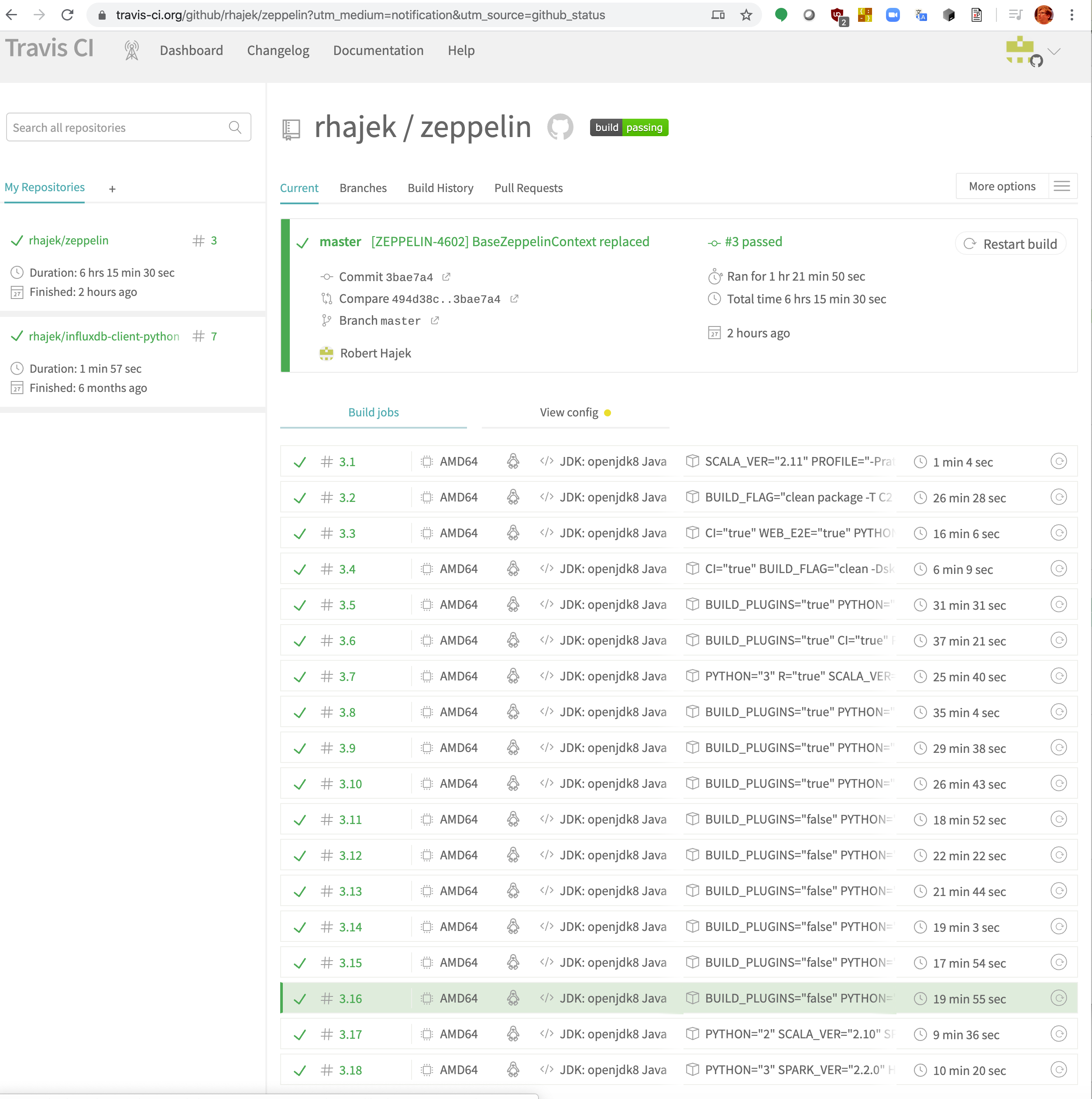Open the translate browser extension icon

coord(921,15)
